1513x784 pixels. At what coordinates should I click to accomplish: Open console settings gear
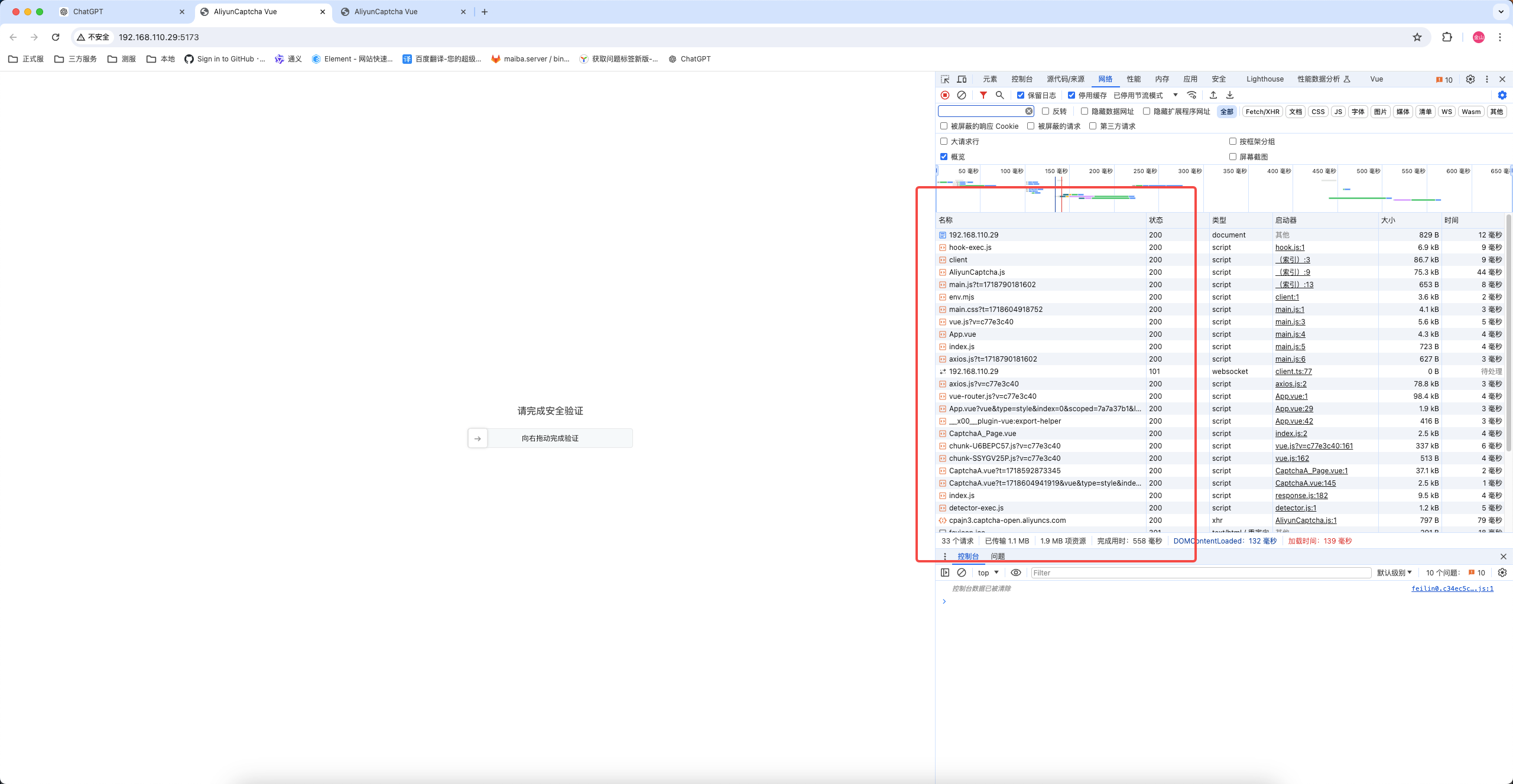point(1502,572)
